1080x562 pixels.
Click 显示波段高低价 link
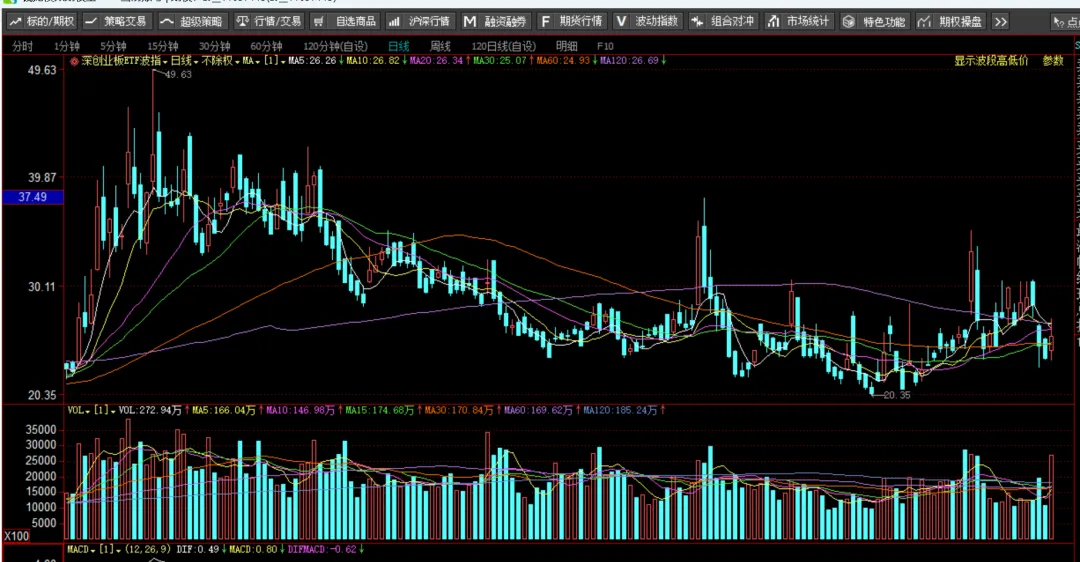[991, 61]
